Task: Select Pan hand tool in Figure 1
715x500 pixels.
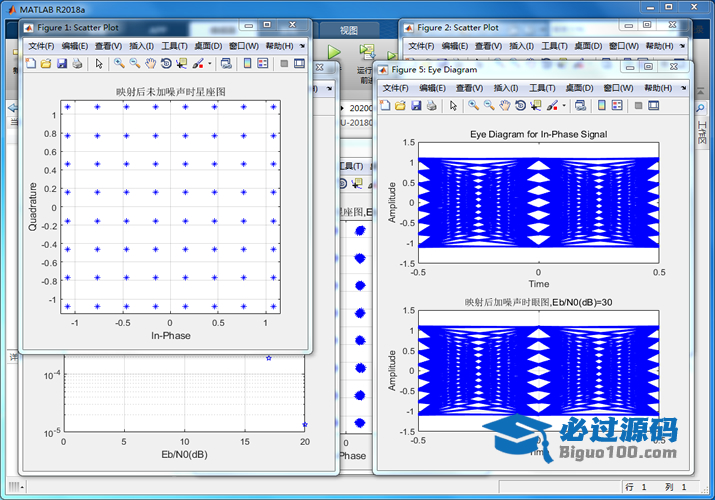Action: (150, 63)
